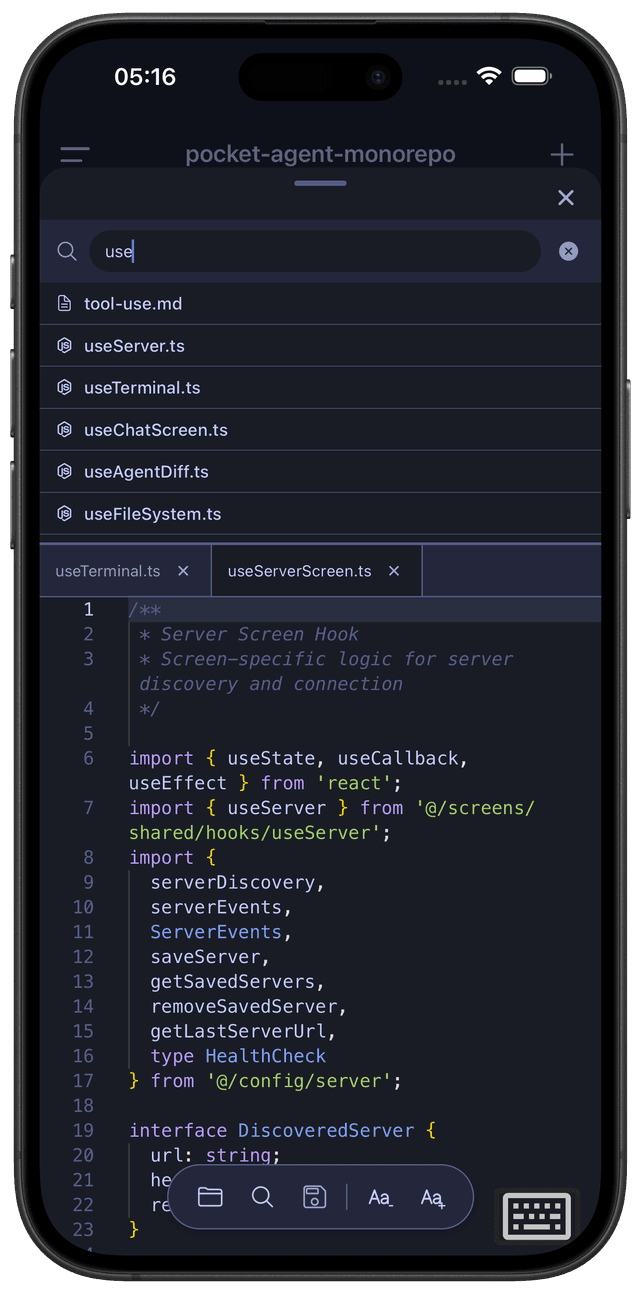
Task: Show the on-screen keyboard icon
Action: click(x=536, y=1216)
